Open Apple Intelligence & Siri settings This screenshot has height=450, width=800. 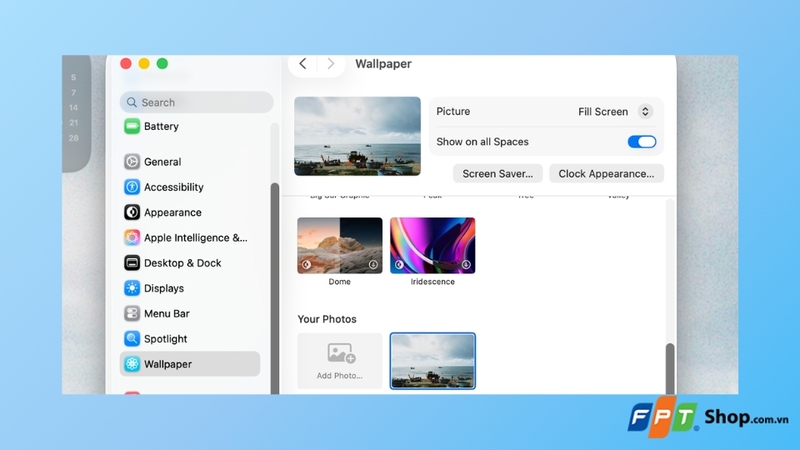coord(190,237)
